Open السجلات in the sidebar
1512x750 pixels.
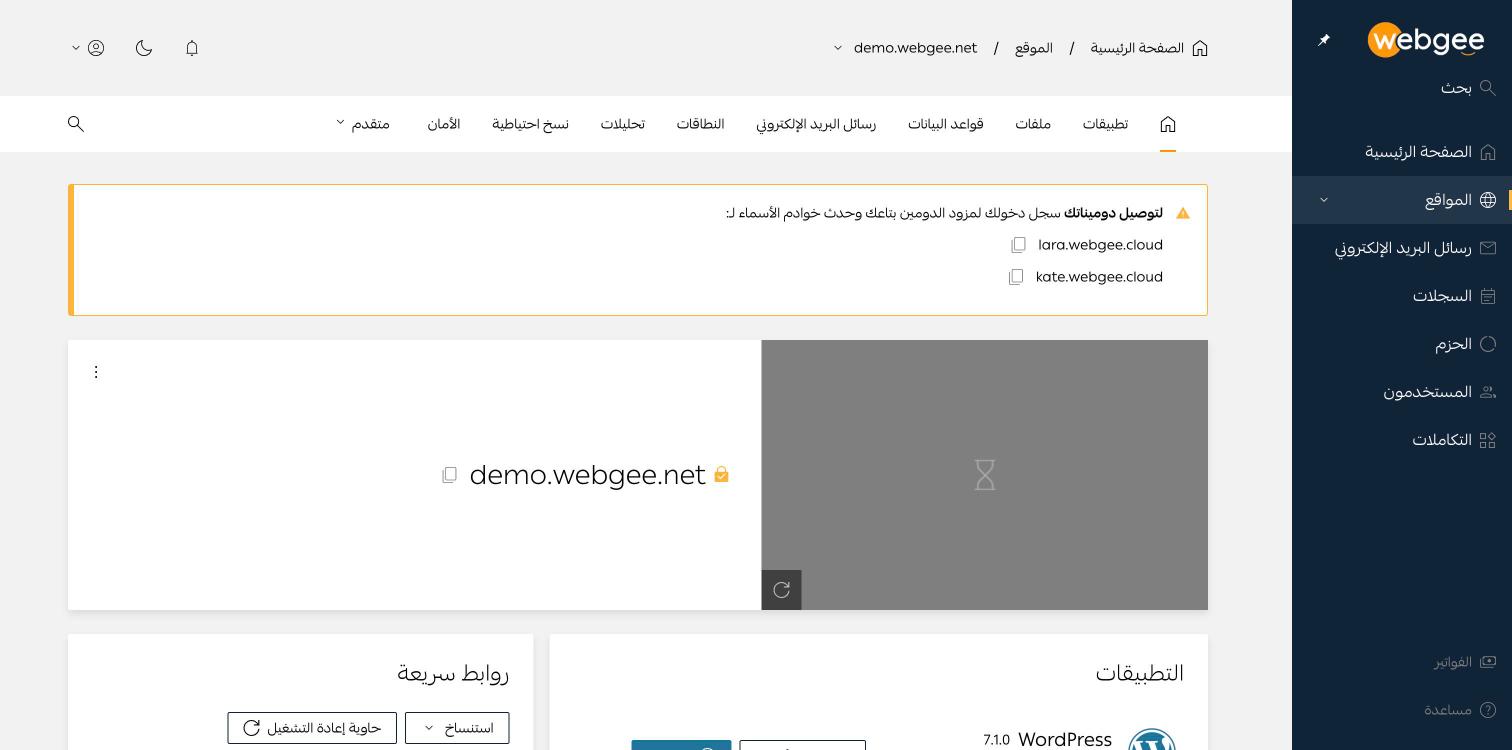1402,296
